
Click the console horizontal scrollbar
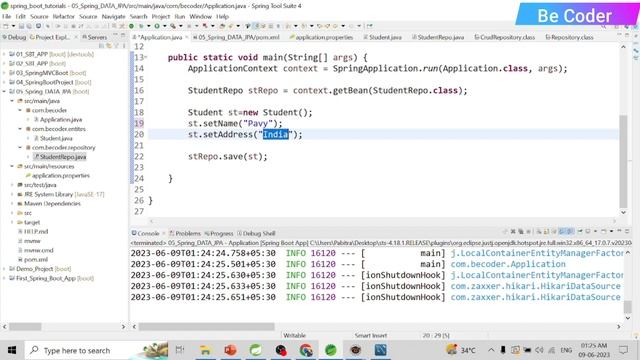click(x=207, y=327)
